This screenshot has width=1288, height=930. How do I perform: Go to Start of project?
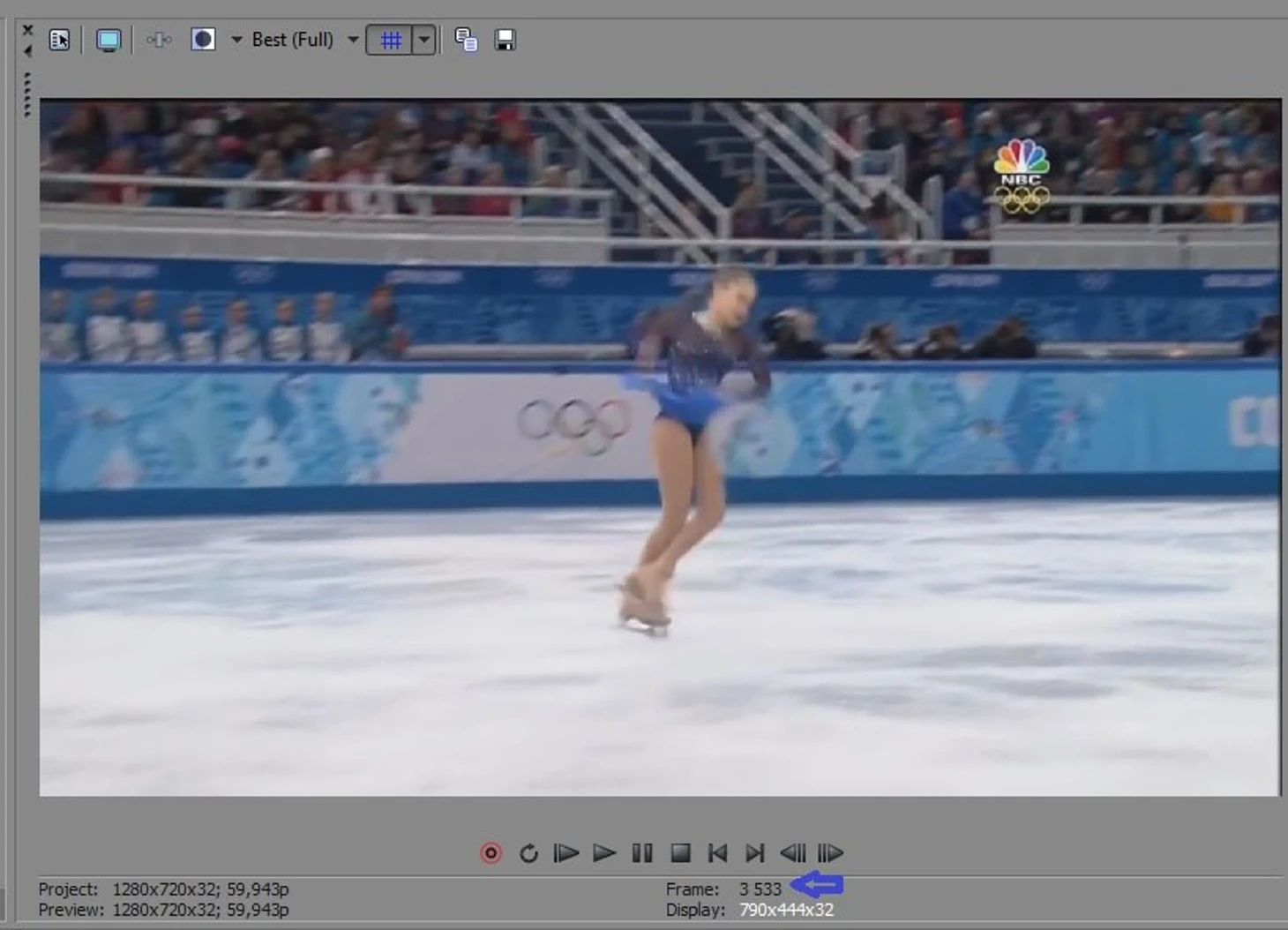pos(717,853)
